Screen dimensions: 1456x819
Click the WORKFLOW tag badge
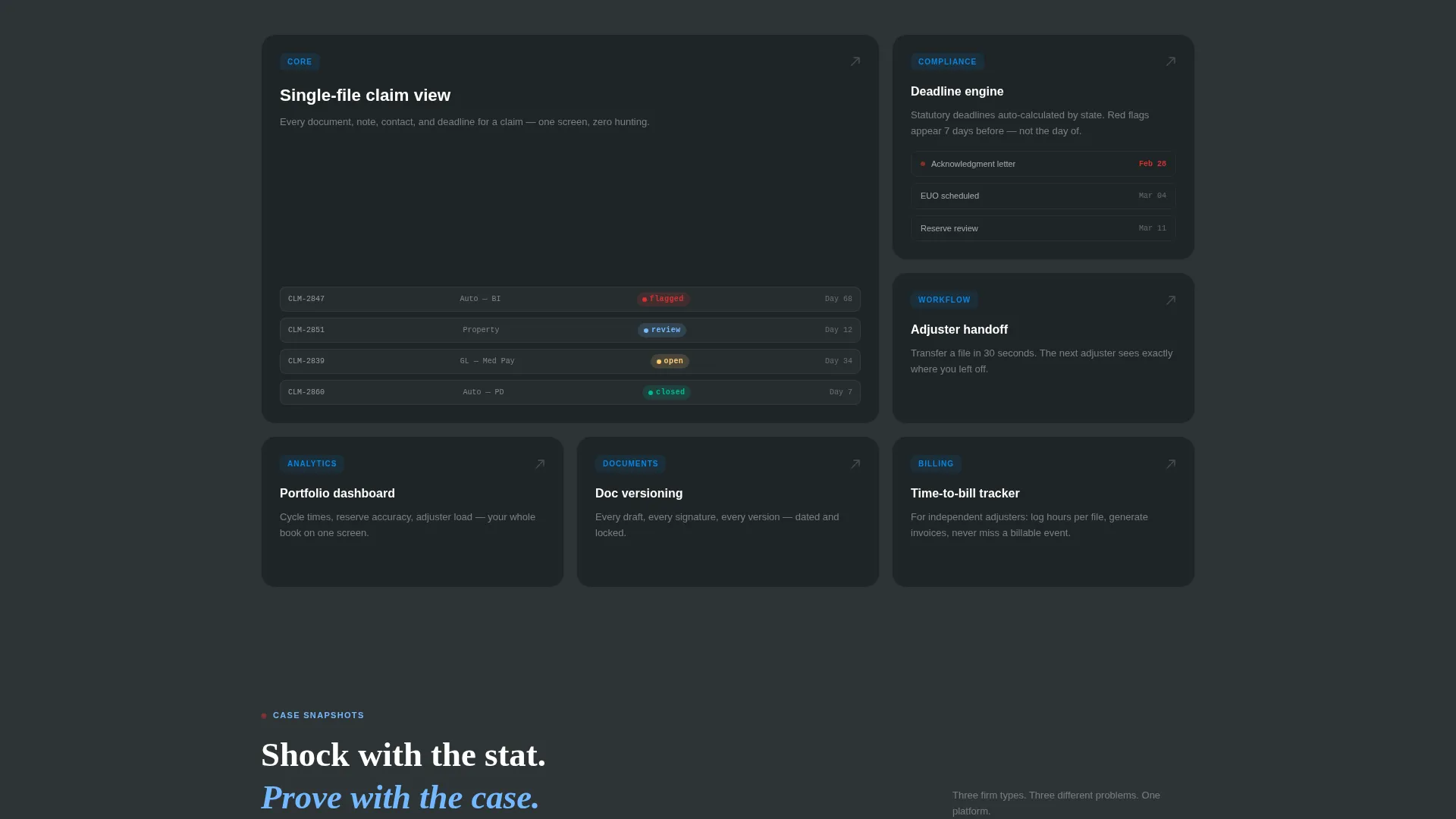coord(944,300)
